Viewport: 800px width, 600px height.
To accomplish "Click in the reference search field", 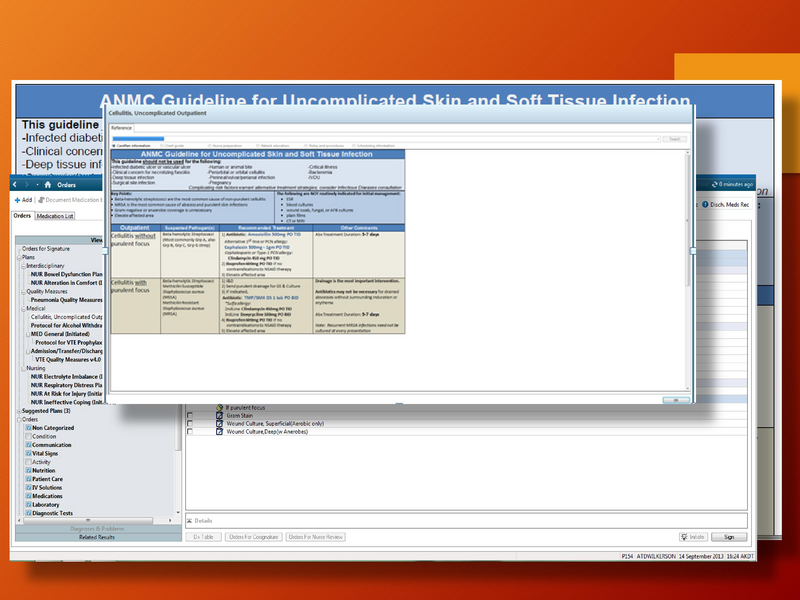I will coord(384,139).
